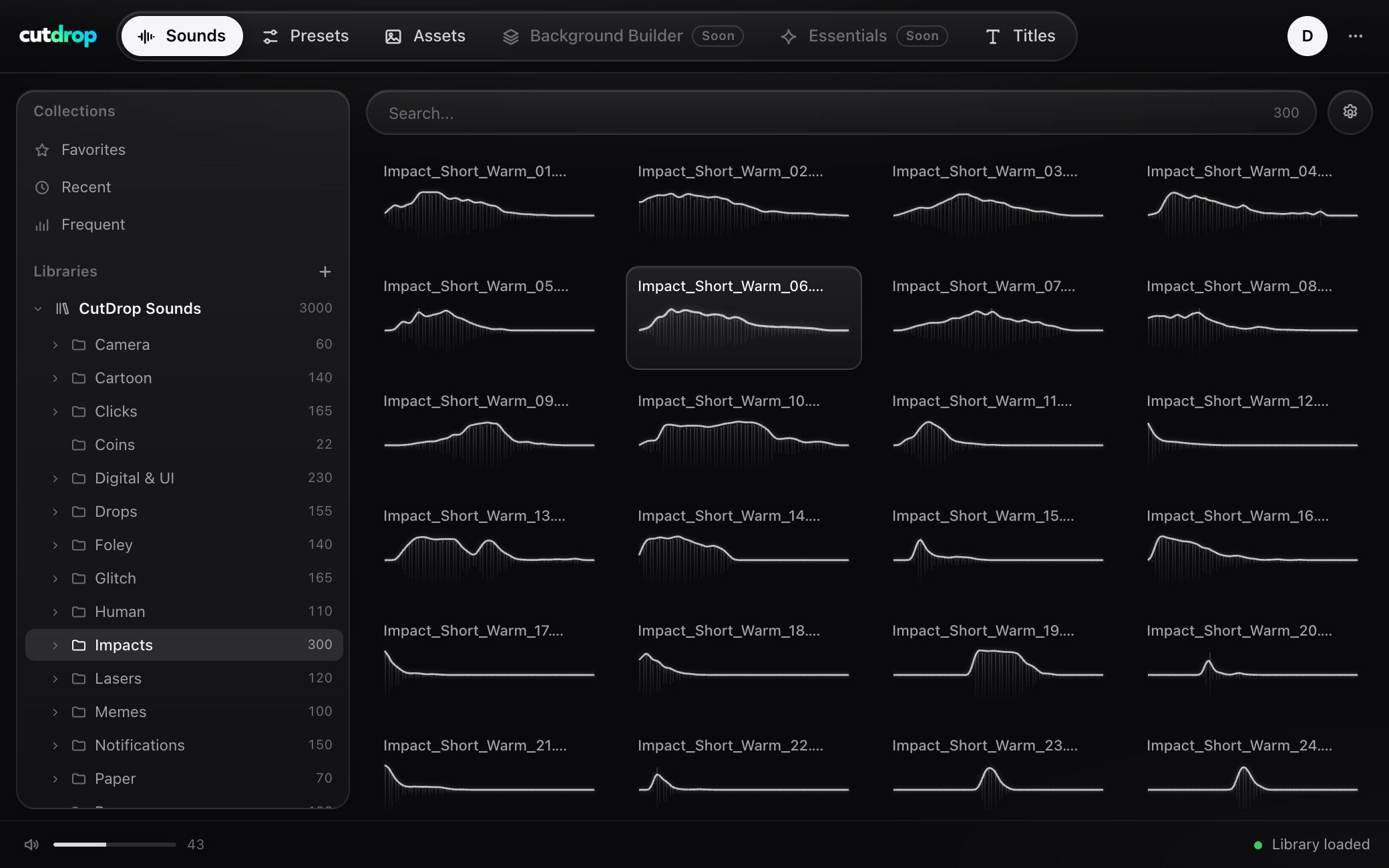Adjust the volume slider

pos(114,845)
